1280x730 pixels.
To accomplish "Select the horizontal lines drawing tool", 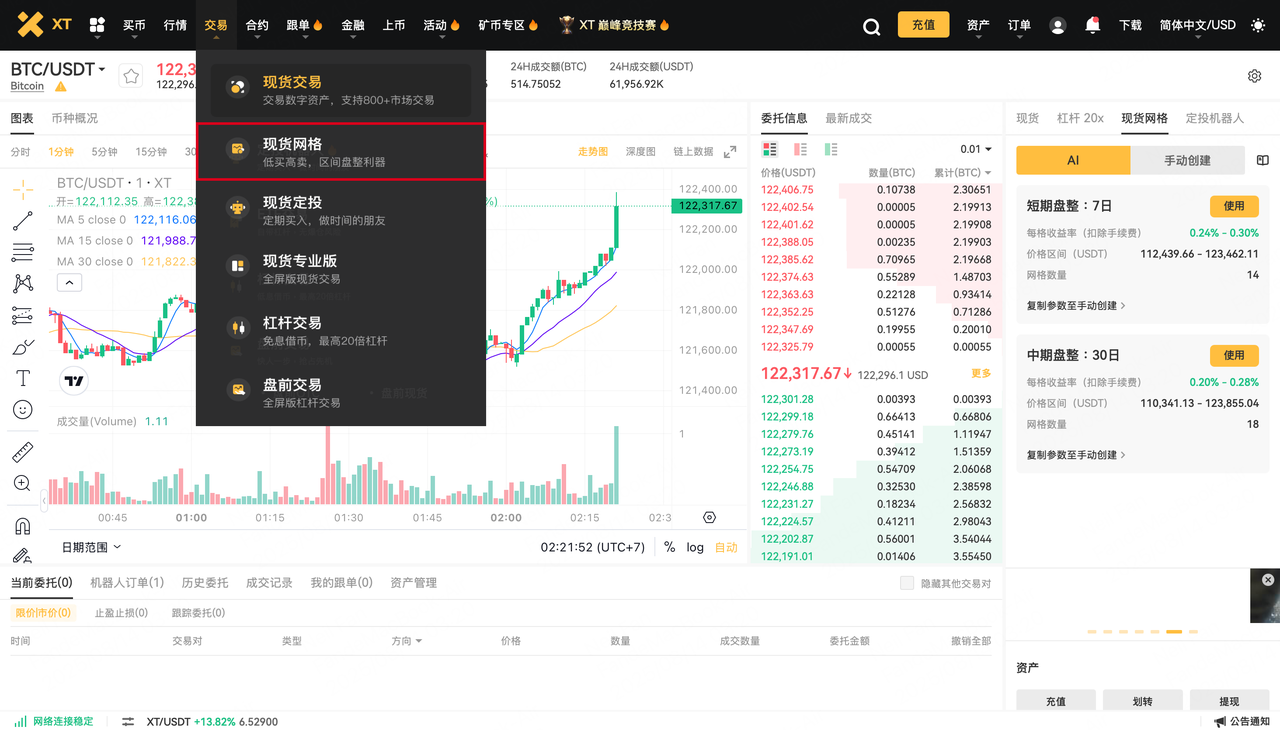I will pos(22,252).
